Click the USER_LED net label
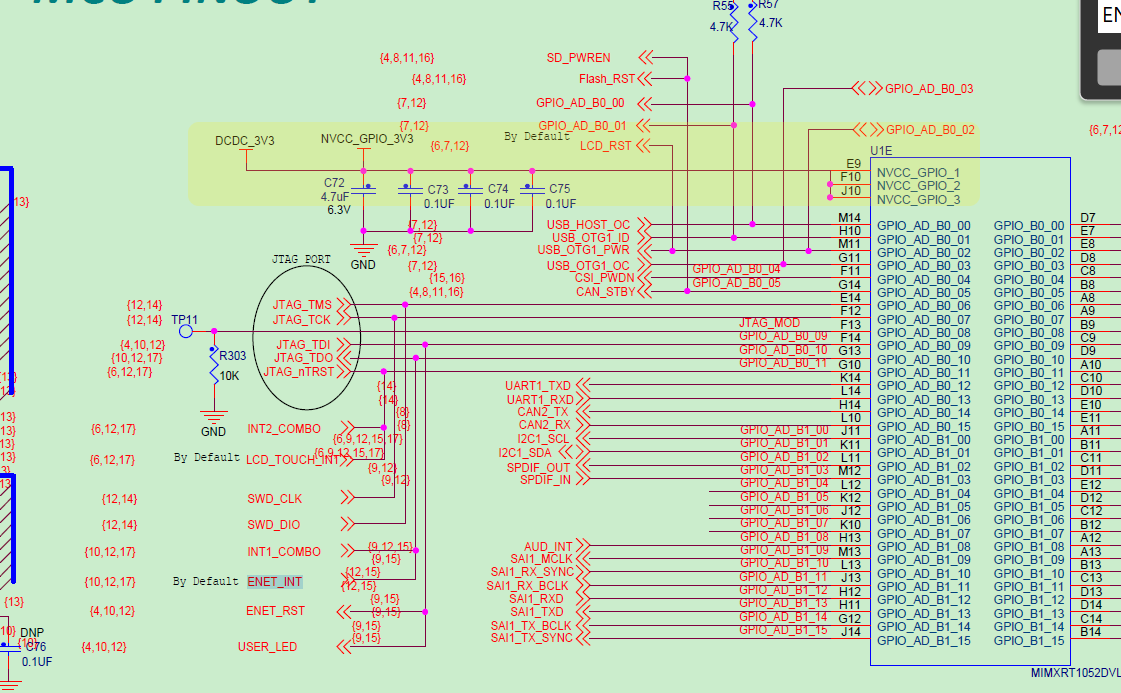The height and width of the screenshot is (693, 1121). pyautogui.click(x=267, y=647)
